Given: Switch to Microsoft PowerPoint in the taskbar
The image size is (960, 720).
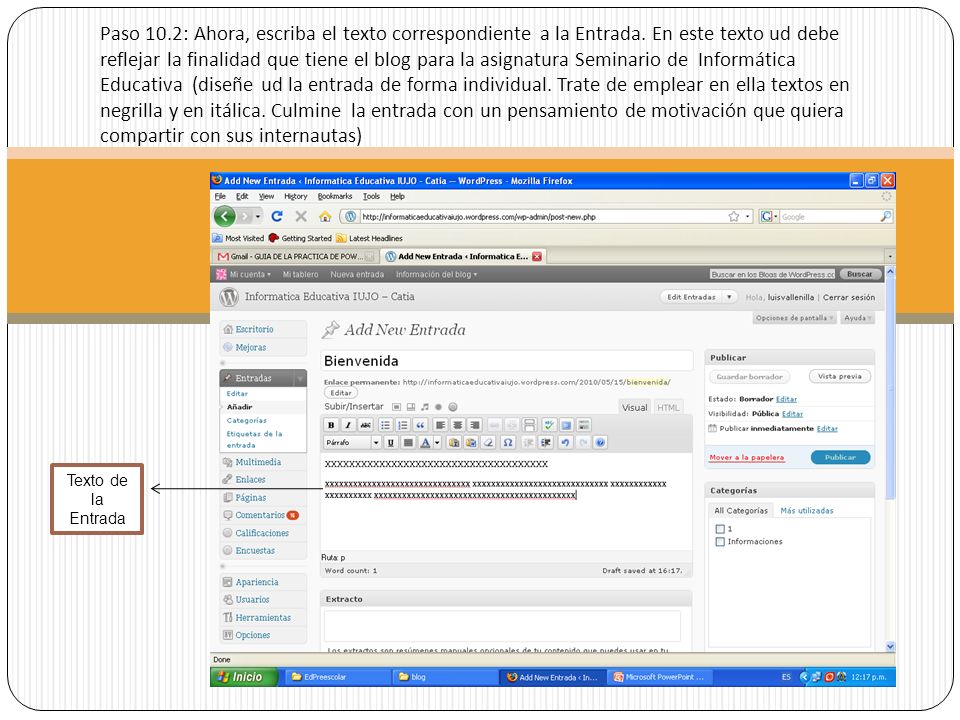Looking at the screenshot, I should (x=659, y=677).
